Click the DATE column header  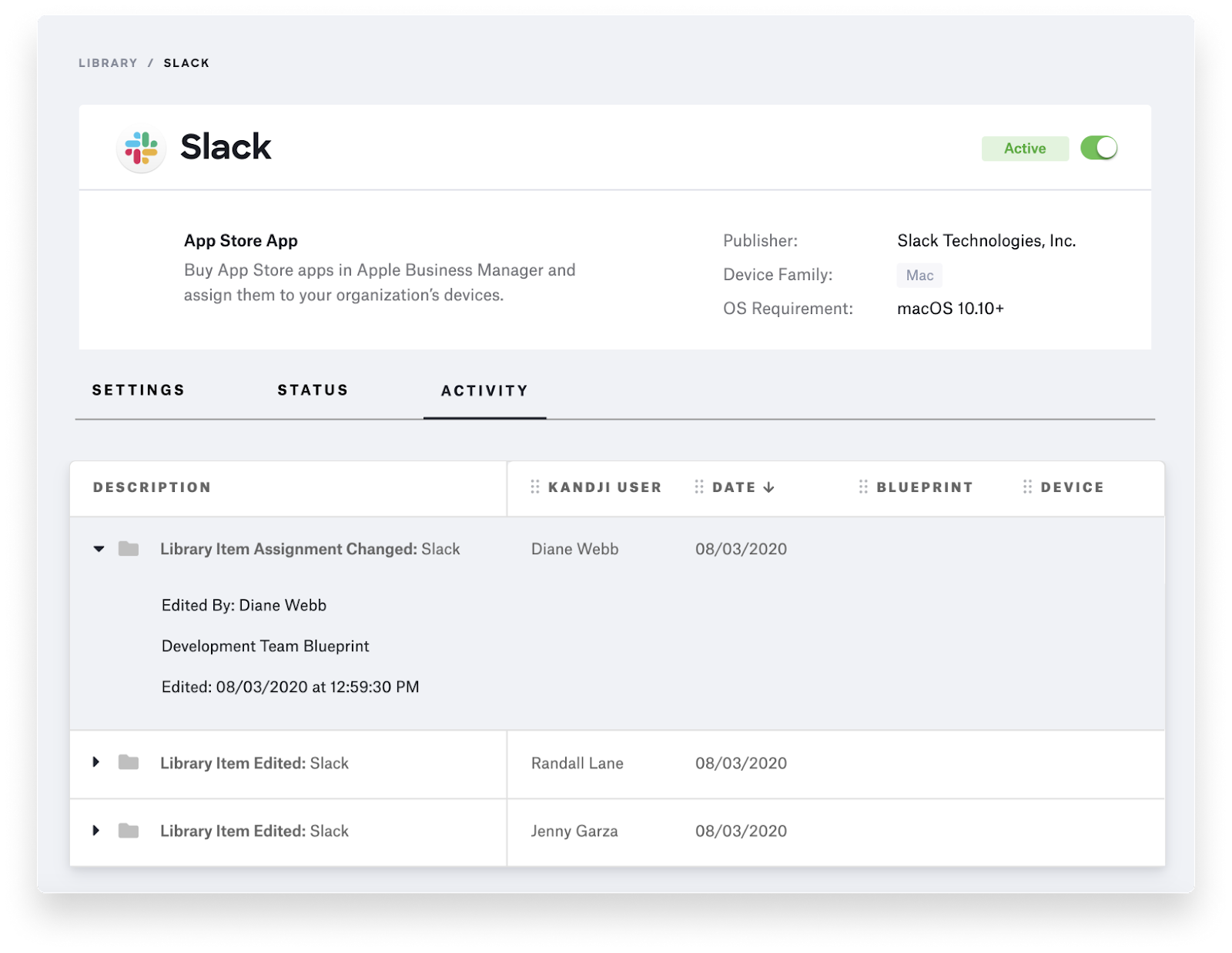[733, 487]
